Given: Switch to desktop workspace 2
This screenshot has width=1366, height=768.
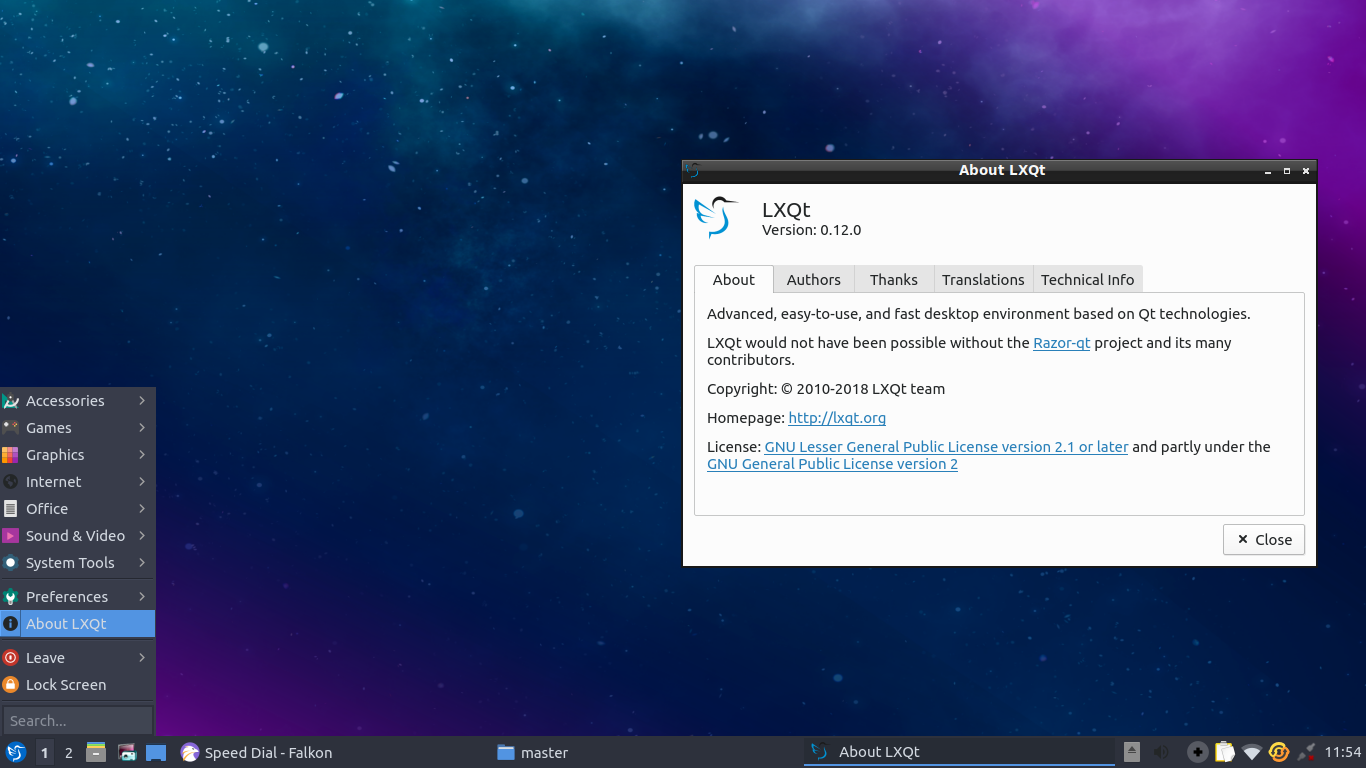Looking at the screenshot, I should coord(69,752).
